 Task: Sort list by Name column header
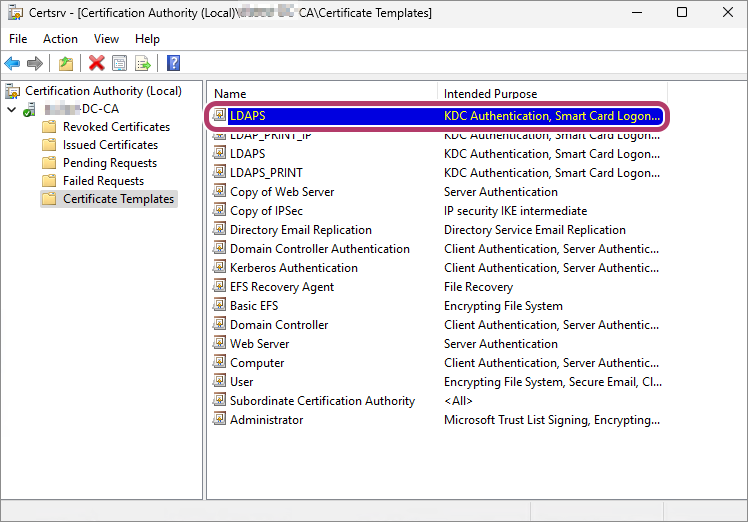pyautogui.click(x=320, y=93)
